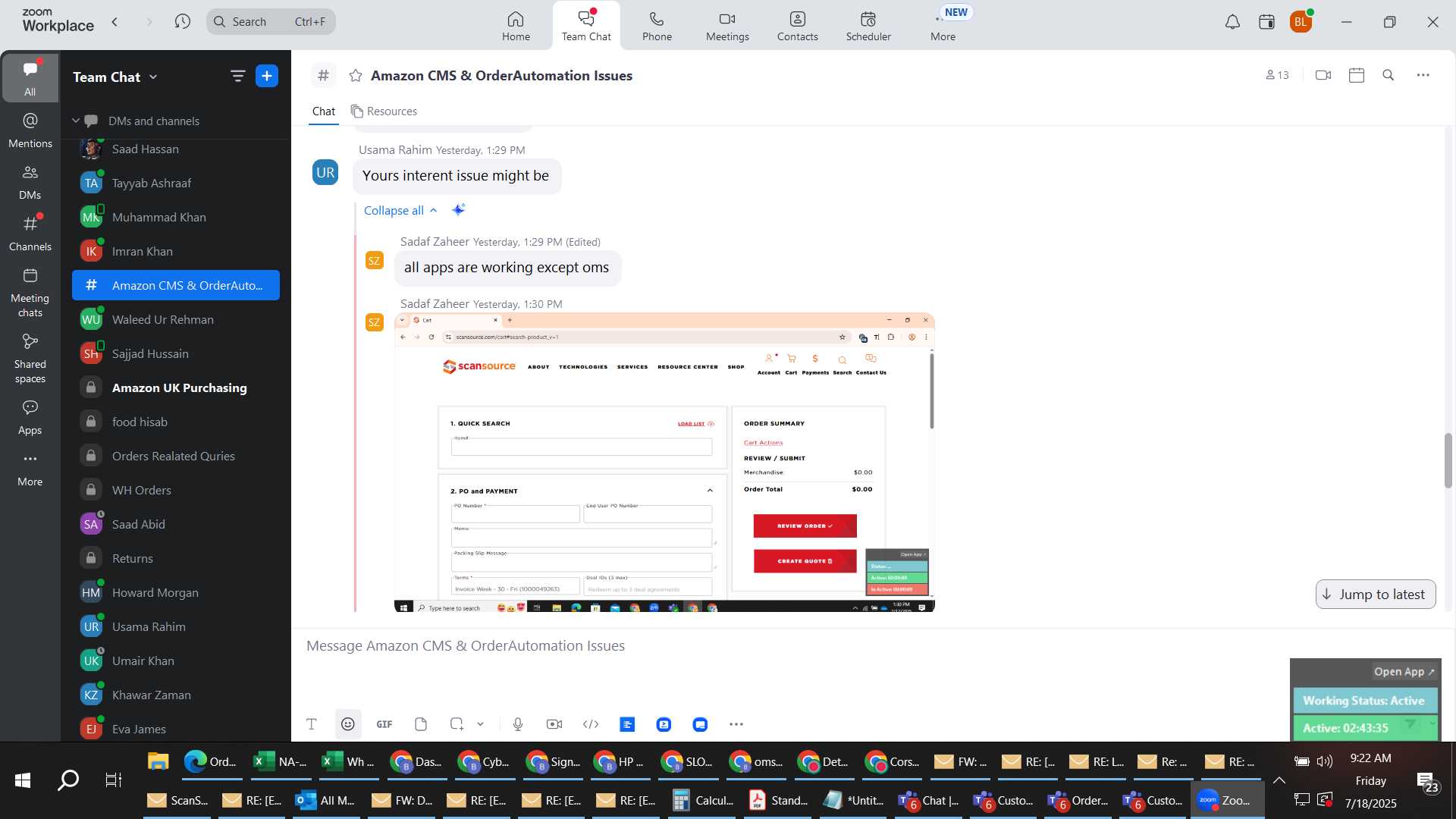Select All chats in the sidebar
The image size is (1456, 819).
30,77
